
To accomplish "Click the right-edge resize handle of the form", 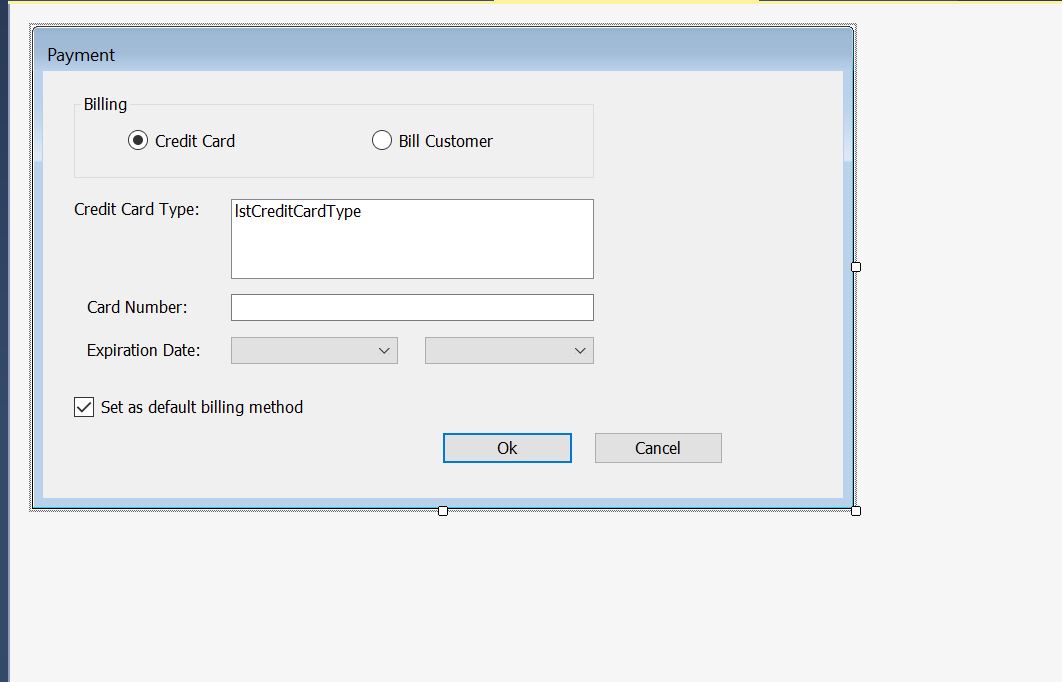I will [x=855, y=266].
